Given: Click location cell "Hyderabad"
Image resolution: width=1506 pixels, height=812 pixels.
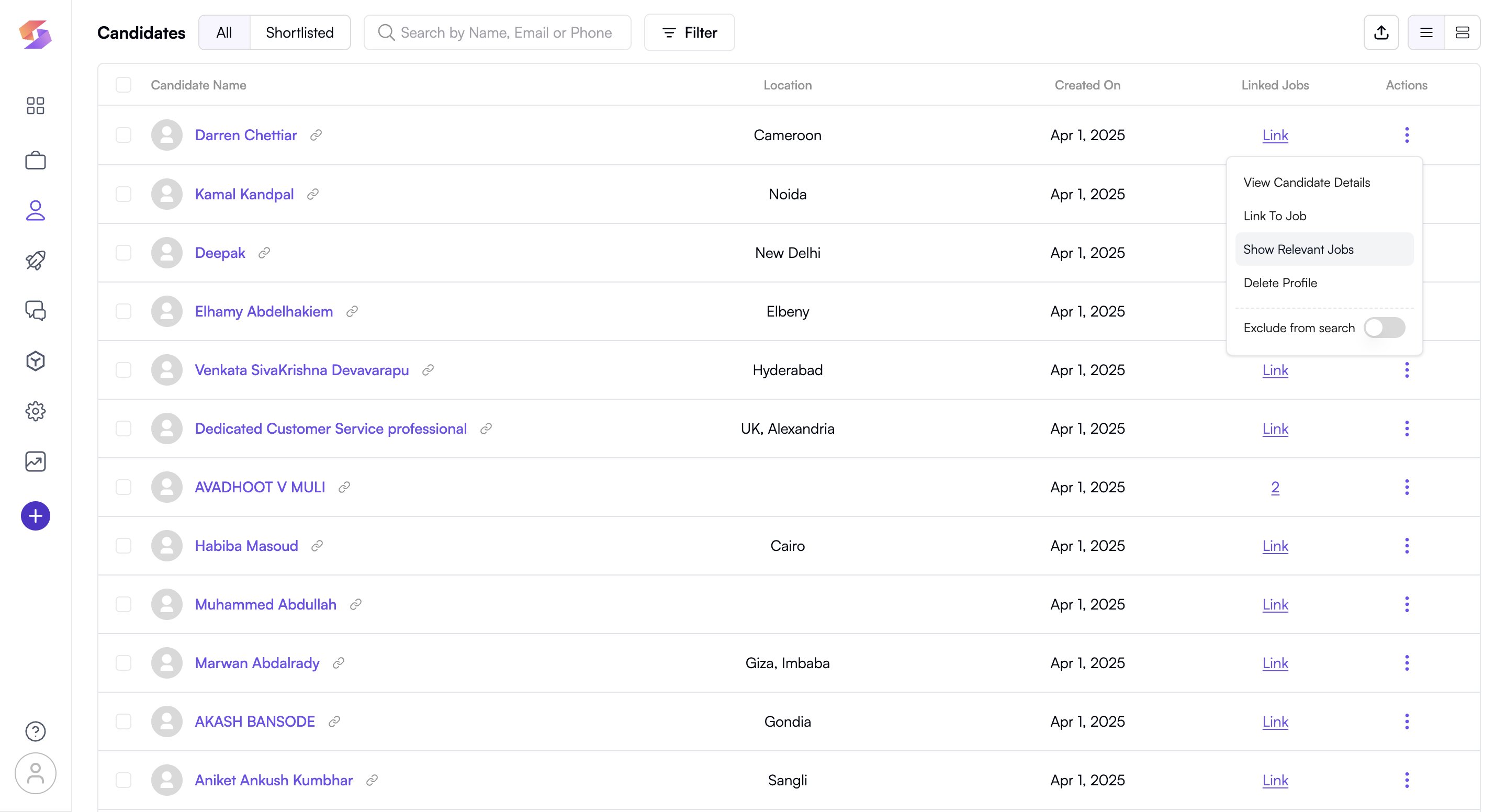Looking at the screenshot, I should [x=788, y=370].
